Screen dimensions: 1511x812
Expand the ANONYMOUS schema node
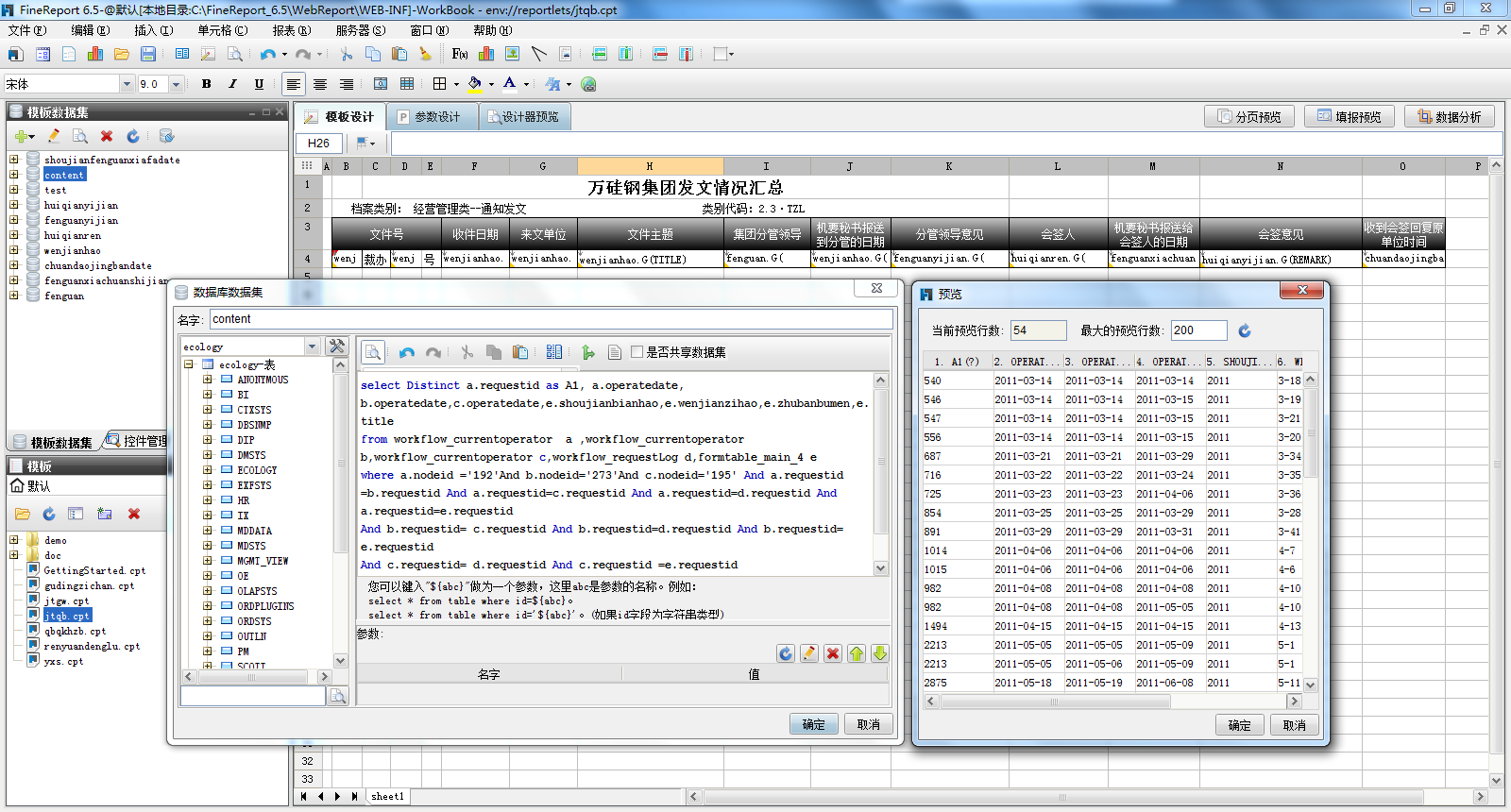(x=208, y=380)
